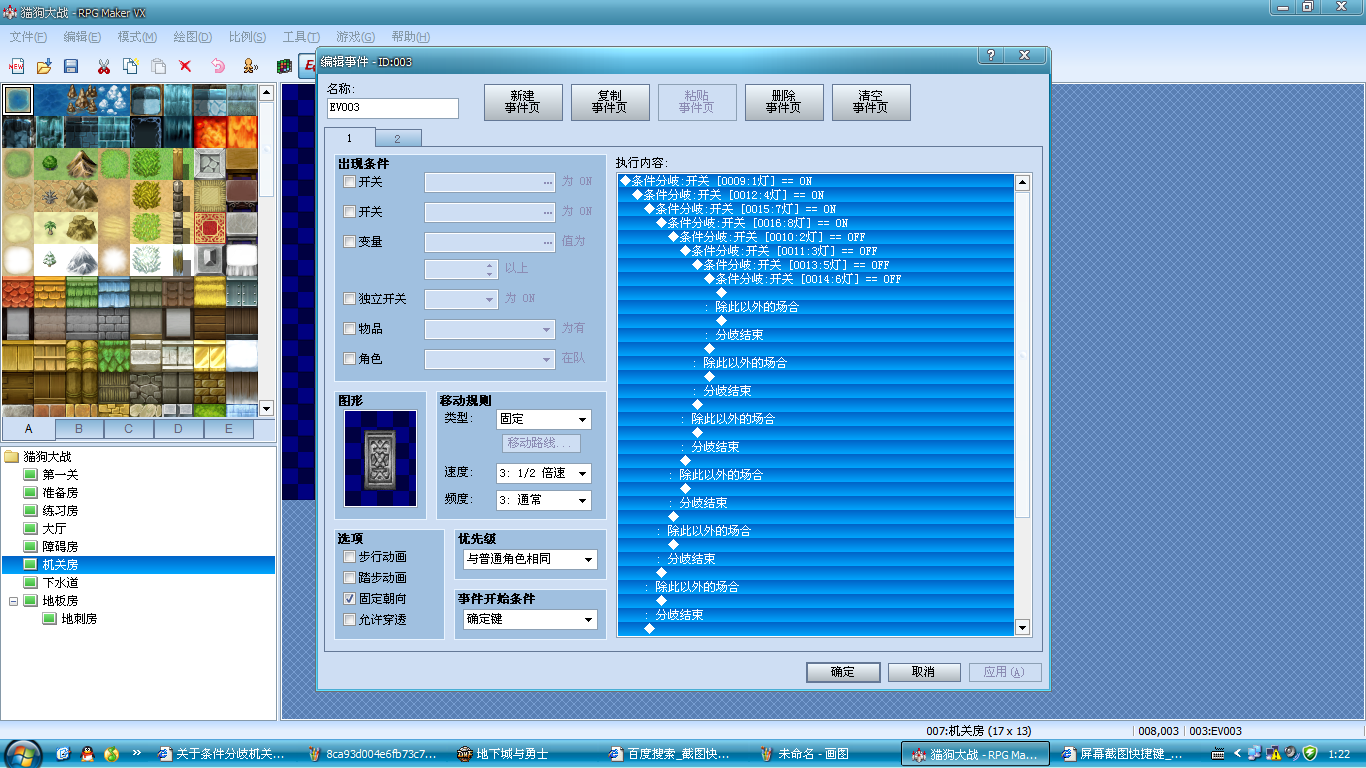The image size is (1366, 768).
Task: Select the first water tile in palette
Action: (18, 100)
